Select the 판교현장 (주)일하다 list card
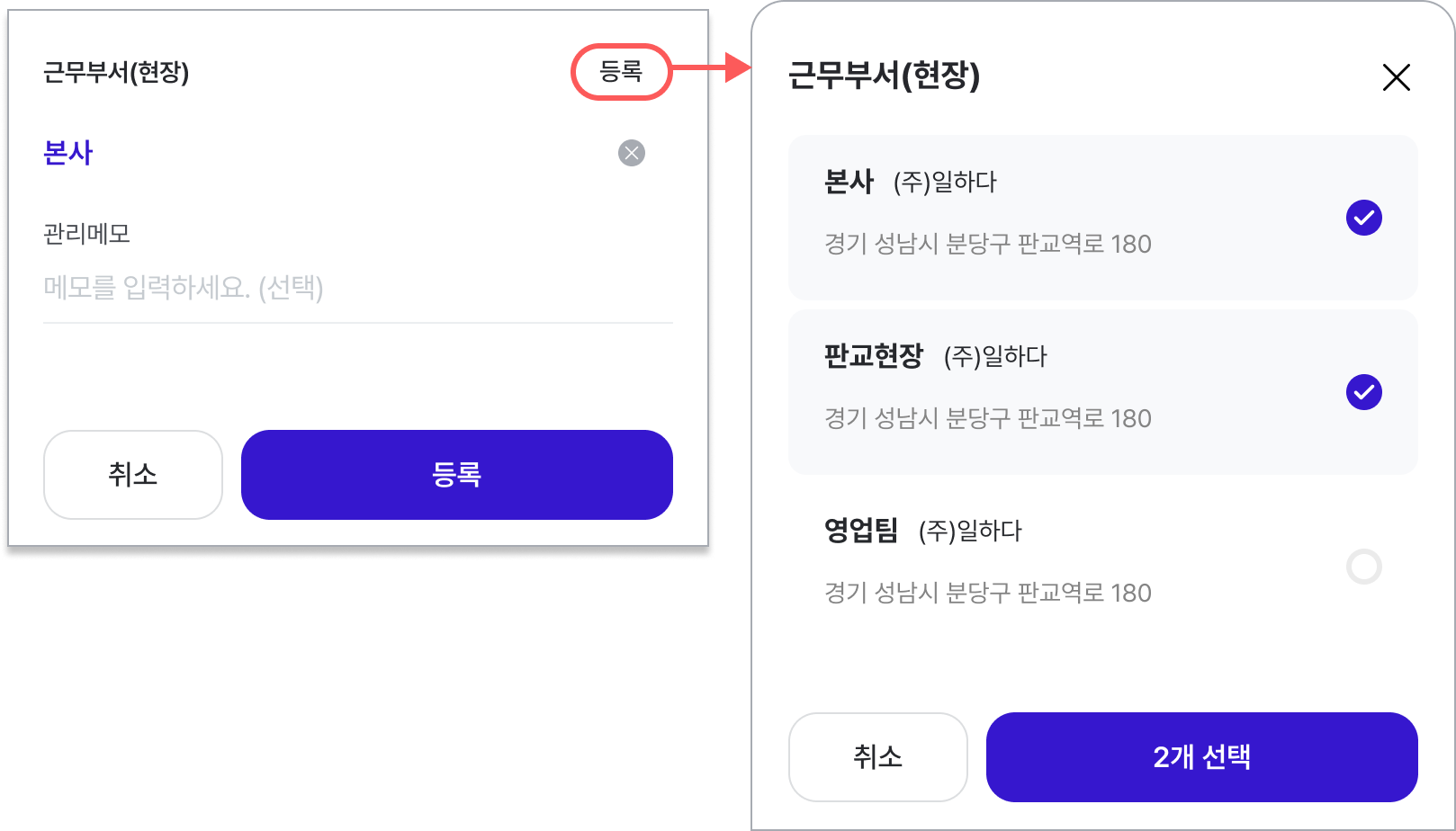1456x831 pixels. click(1103, 392)
